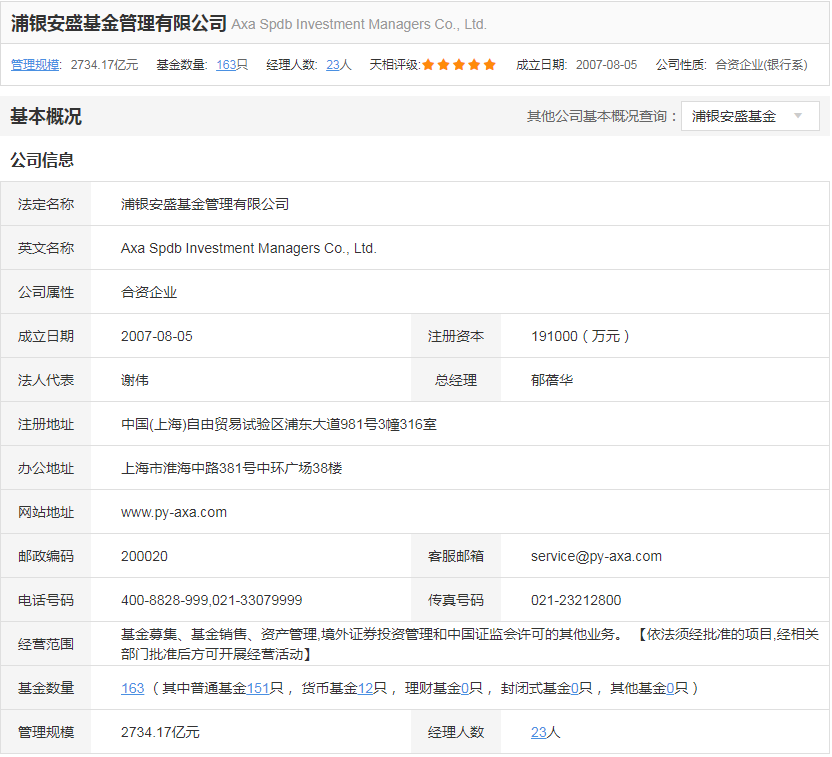The image size is (832, 757).
Task: Click the 管理规模 link in header
Action: pos(35,65)
